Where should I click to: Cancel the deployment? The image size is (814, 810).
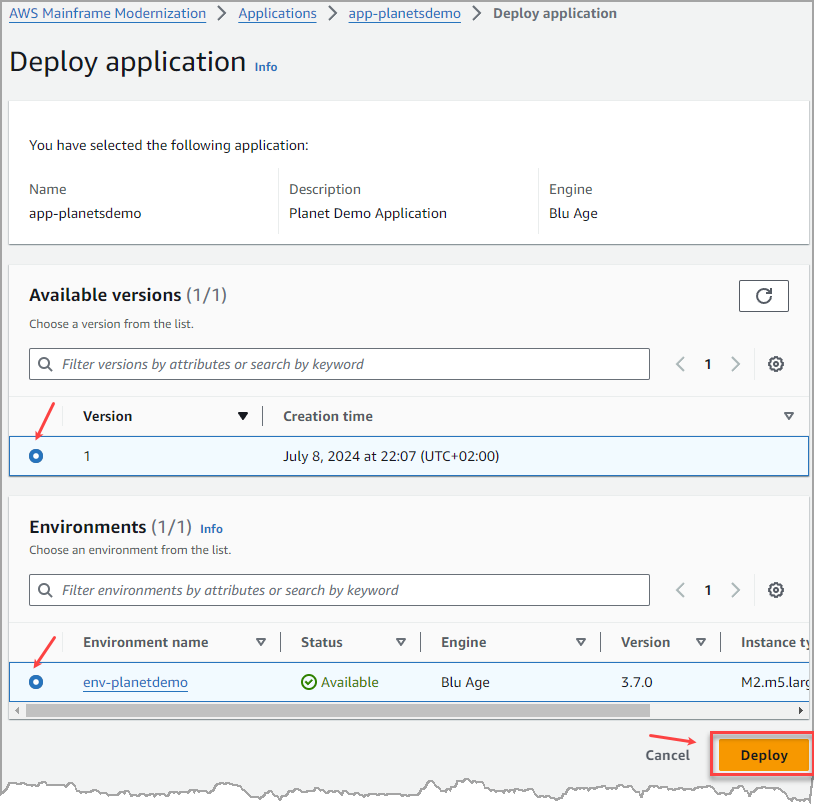coord(667,755)
